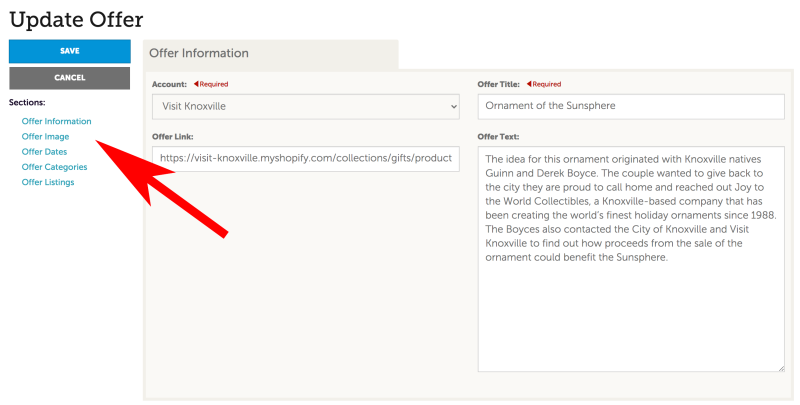This screenshot has height=405, width=800.
Task: Click the Update Offer page heading
Action: (x=76, y=19)
